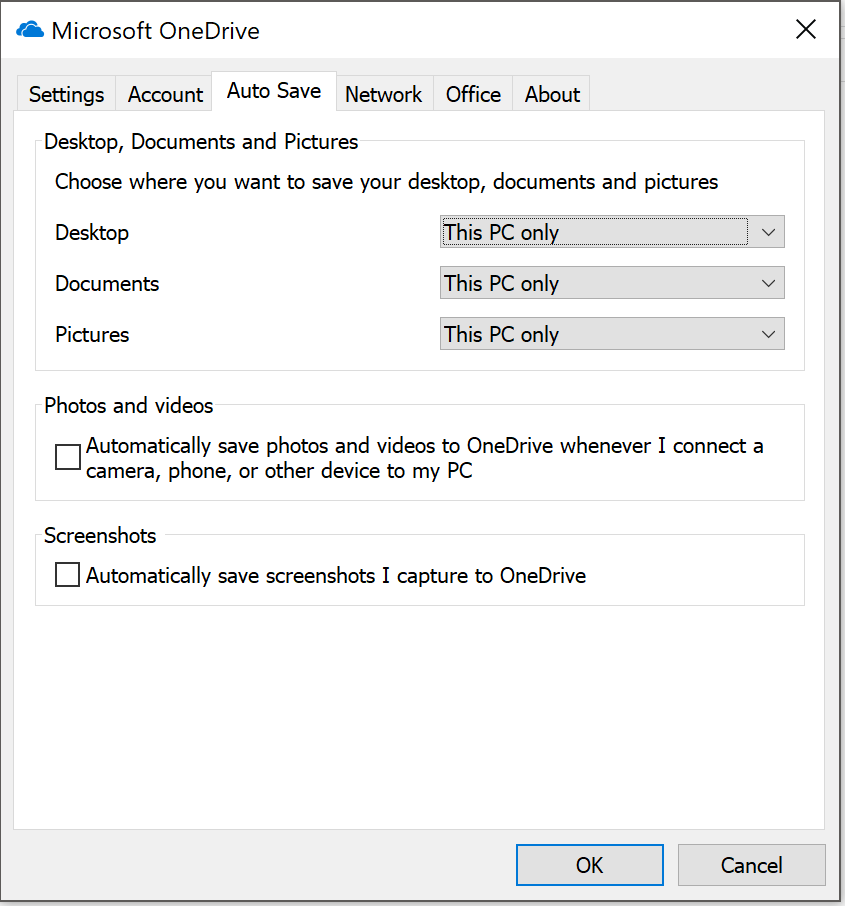Open the Office tab
845x906 pixels.
(x=473, y=94)
